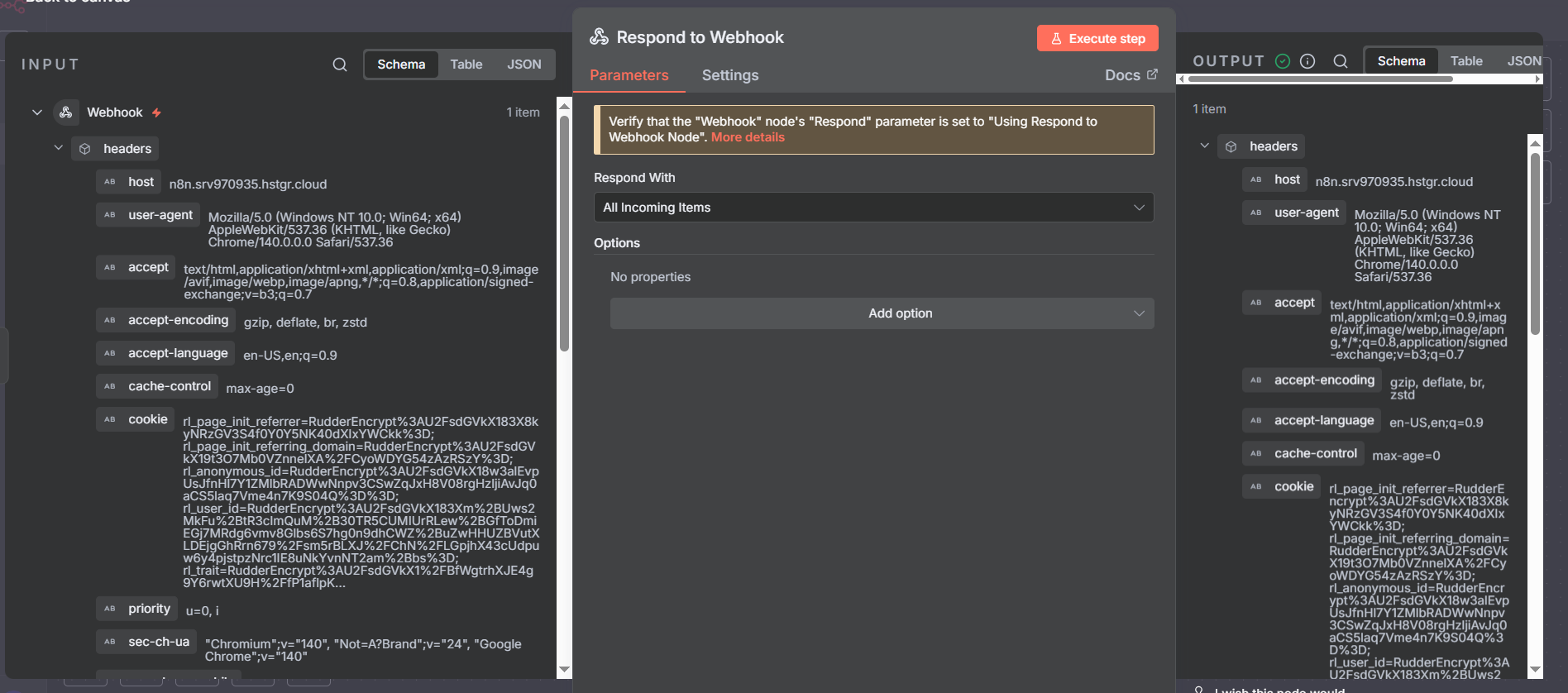Click the headers object cube icon in OUTPUT

pos(1231,146)
